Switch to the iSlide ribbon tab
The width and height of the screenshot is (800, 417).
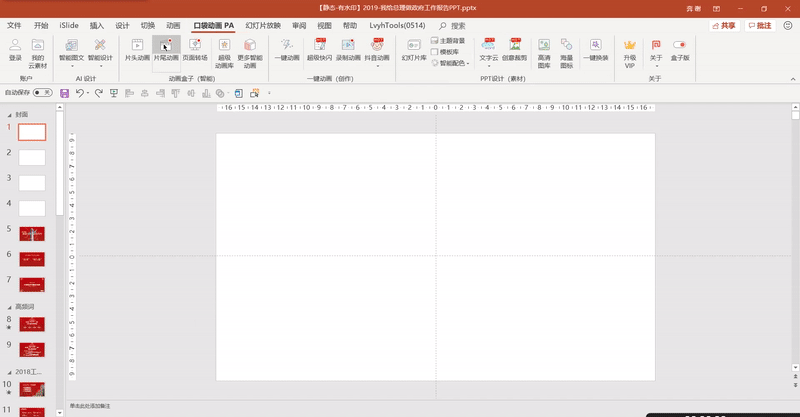(69, 25)
